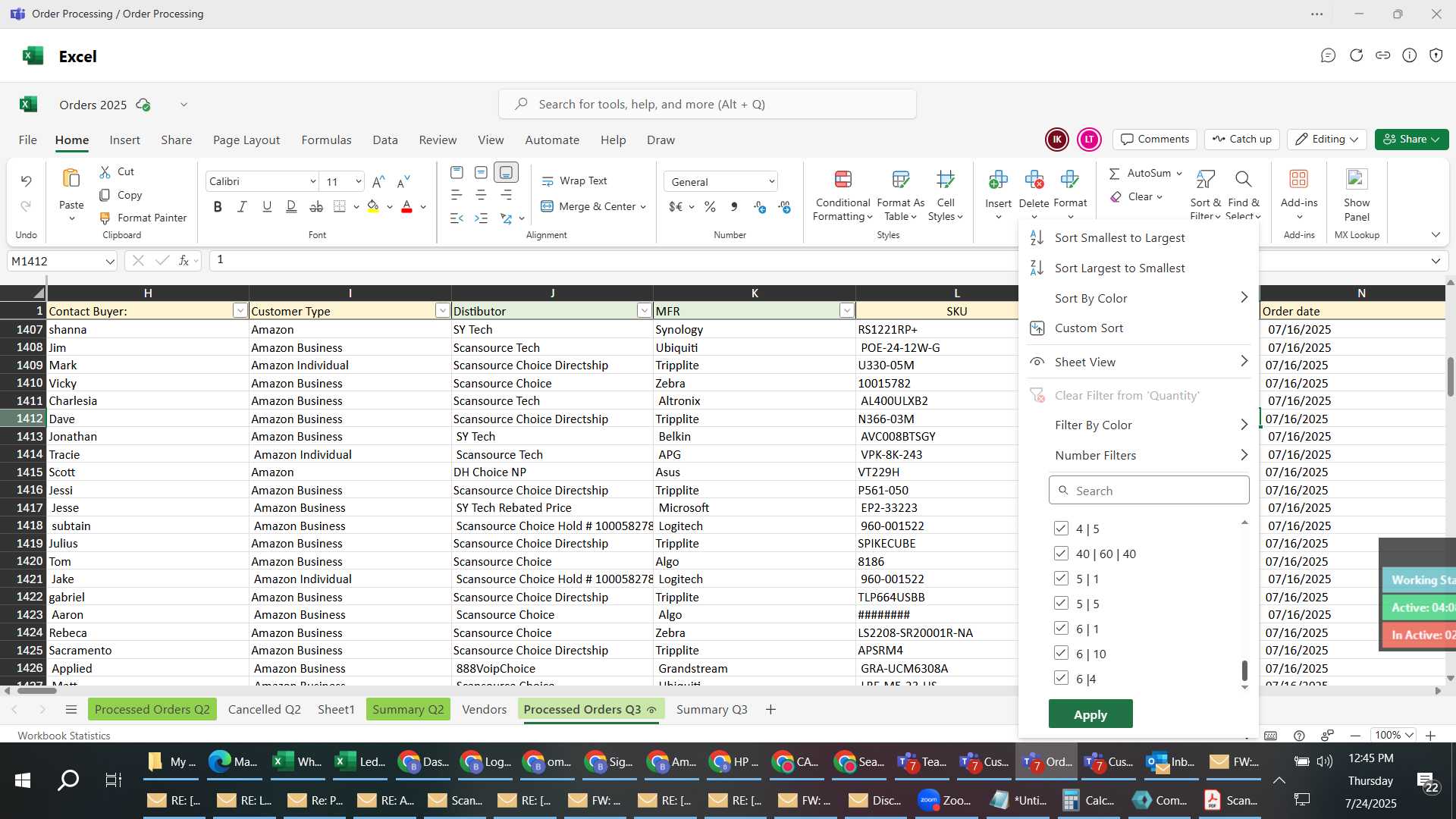Open Contact Buyer column filter dropdown

tap(240, 311)
